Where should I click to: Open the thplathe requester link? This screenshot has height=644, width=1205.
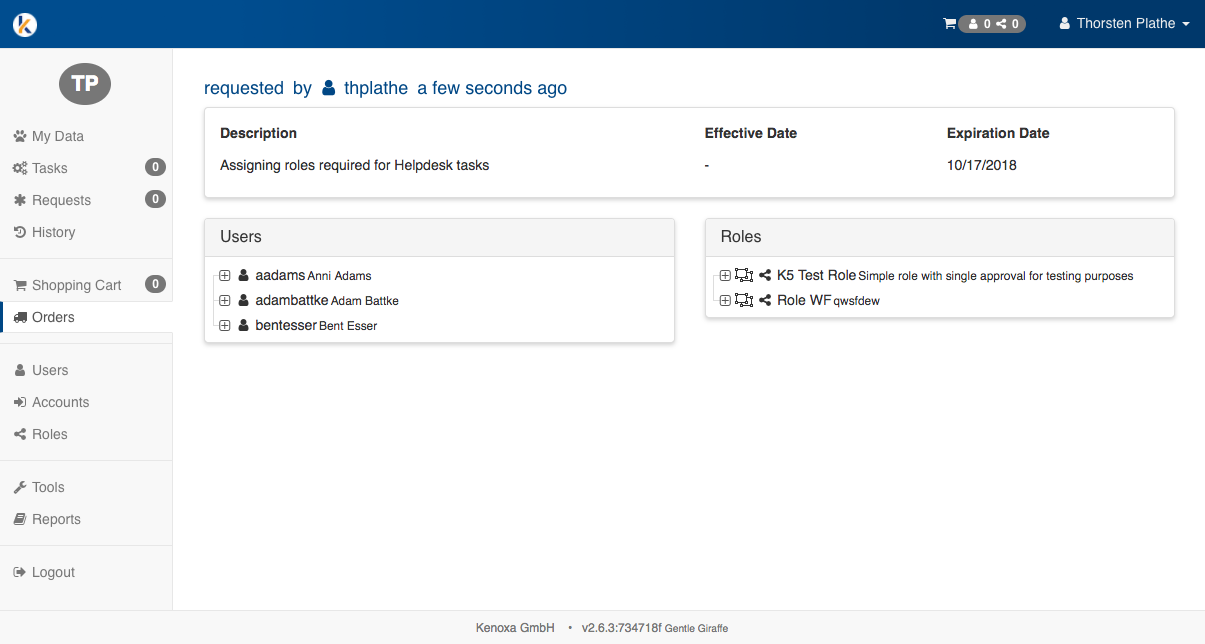[375, 88]
